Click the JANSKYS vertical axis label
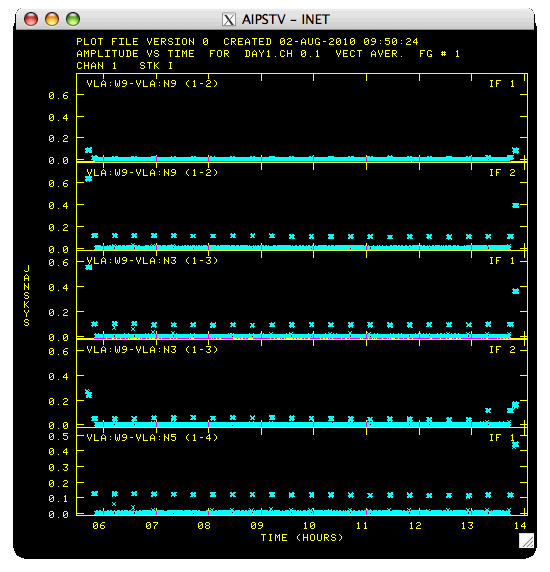 (x=27, y=296)
